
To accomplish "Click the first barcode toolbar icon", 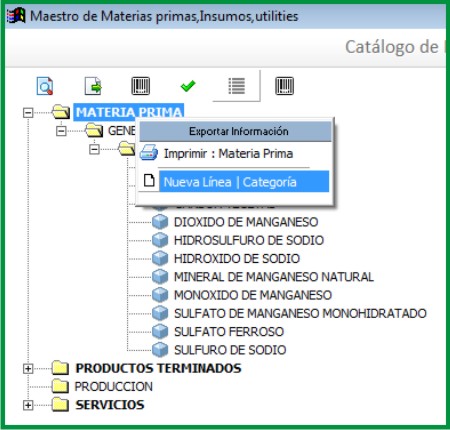I will [x=141, y=86].
